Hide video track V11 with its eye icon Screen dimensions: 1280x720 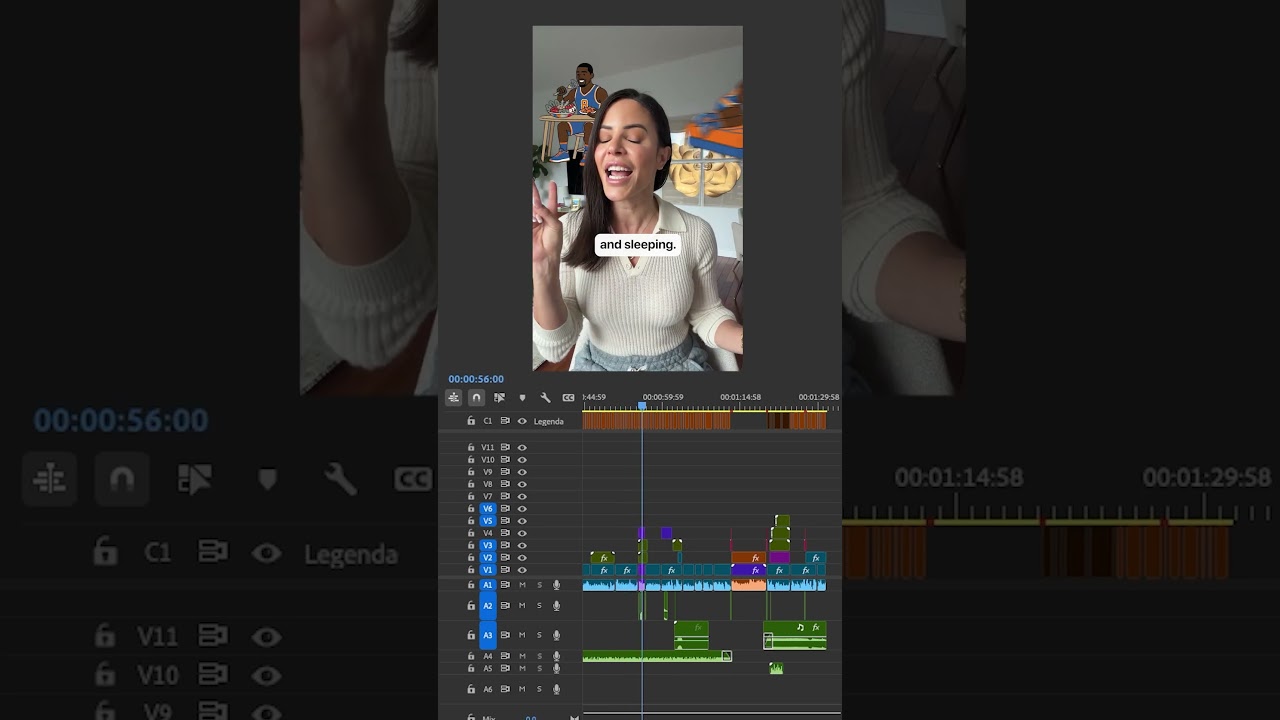coord(522,447)
